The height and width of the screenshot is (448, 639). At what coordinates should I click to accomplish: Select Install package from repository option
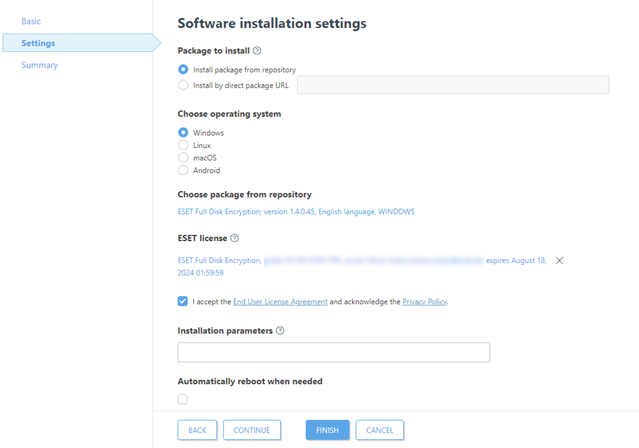pyautogui.click(x=183, y=69)
